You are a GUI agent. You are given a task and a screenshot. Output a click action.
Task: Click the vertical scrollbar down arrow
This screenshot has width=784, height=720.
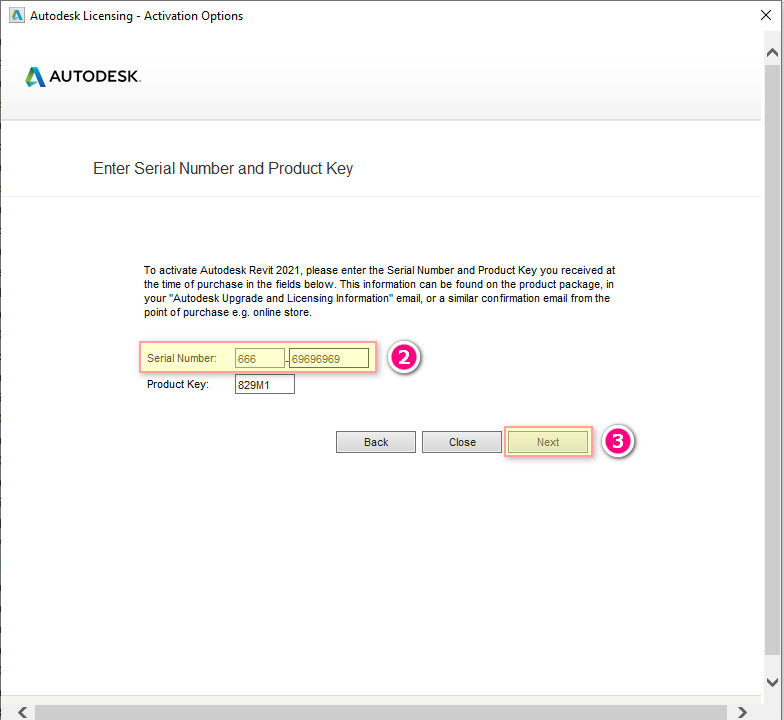coord(772,682)
